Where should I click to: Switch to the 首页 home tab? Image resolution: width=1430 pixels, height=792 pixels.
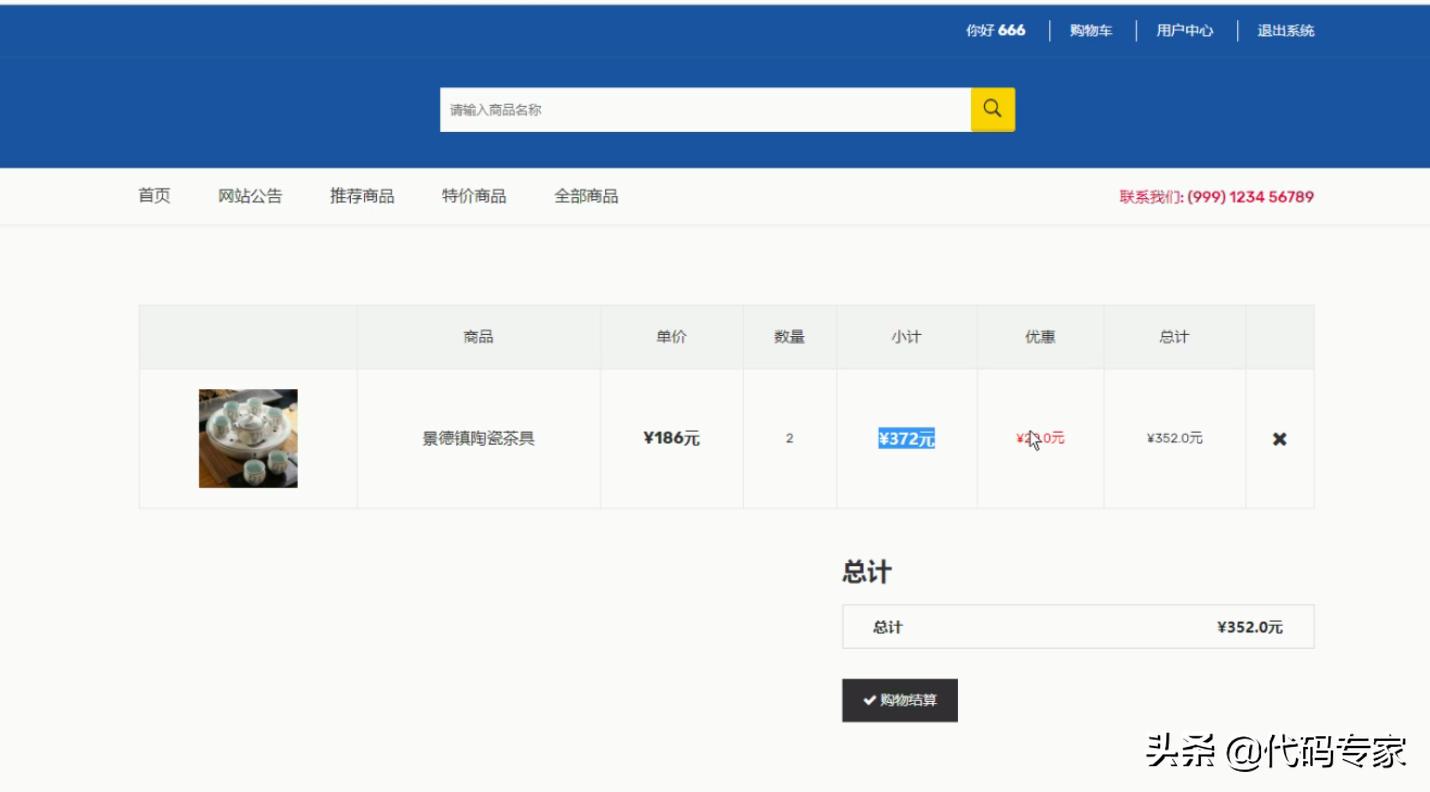point(152,196)
